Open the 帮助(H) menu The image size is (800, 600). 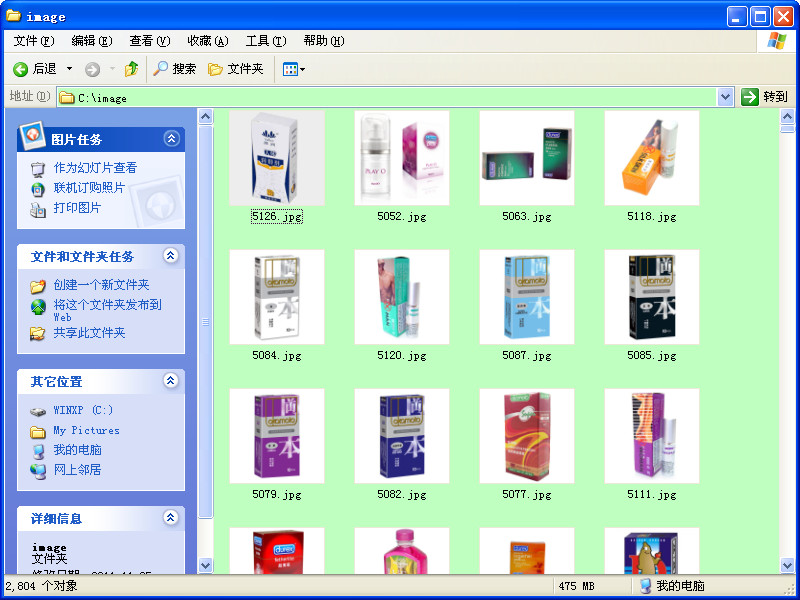(324, 41)
